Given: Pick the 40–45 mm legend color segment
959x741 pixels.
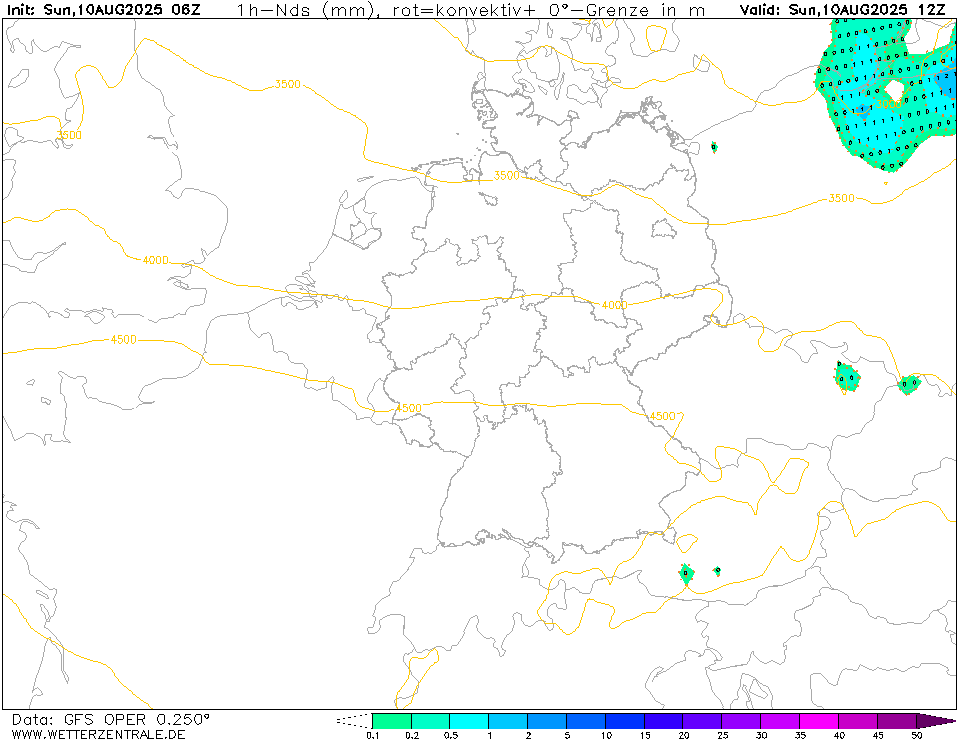Looking at the screenshot, I should [x=858, y=721].
